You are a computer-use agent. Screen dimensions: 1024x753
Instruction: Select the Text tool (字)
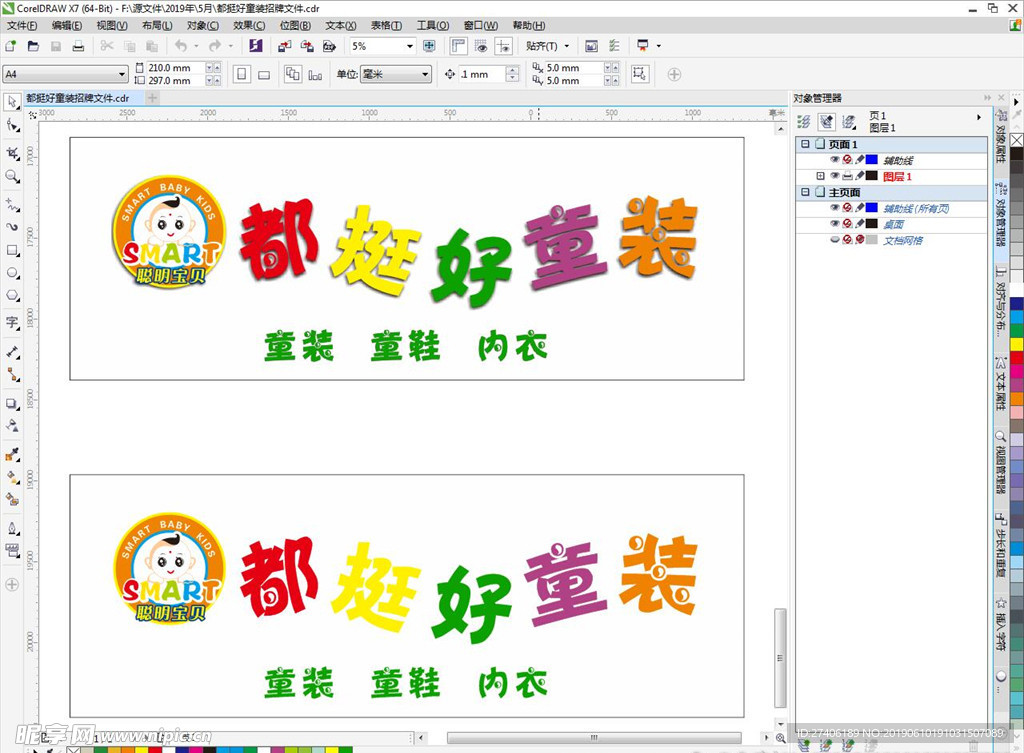pos(12,323)
